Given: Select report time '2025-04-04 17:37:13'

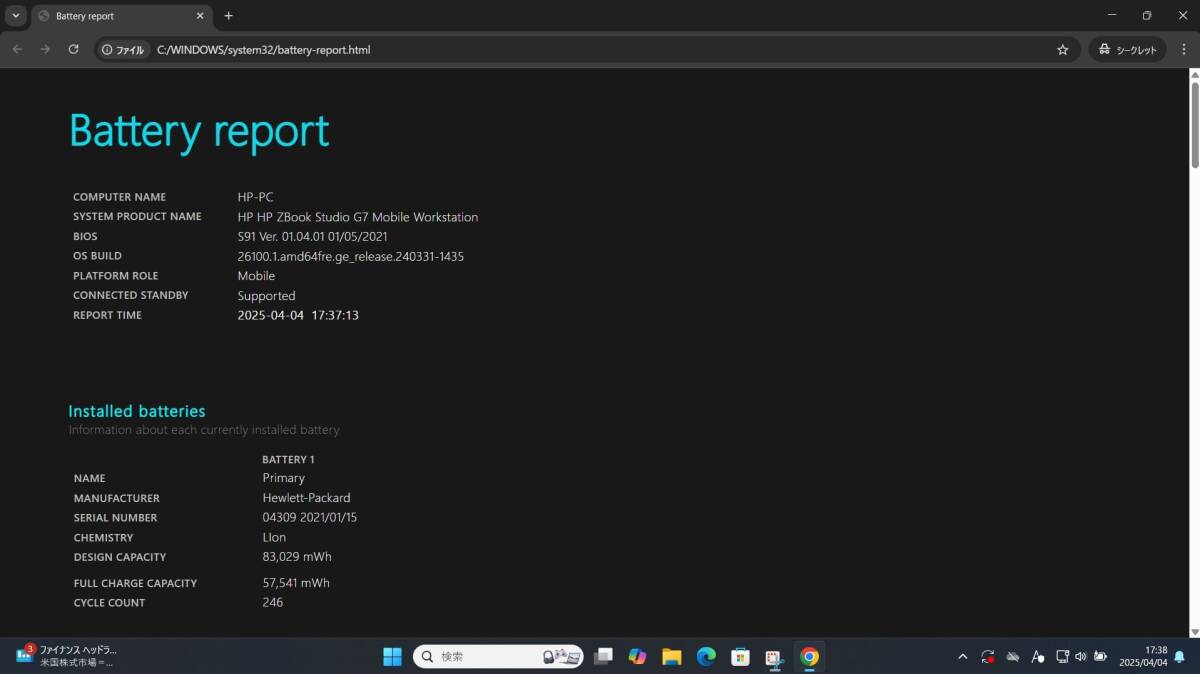Looking at the screenshot, I should click(298, 315).
